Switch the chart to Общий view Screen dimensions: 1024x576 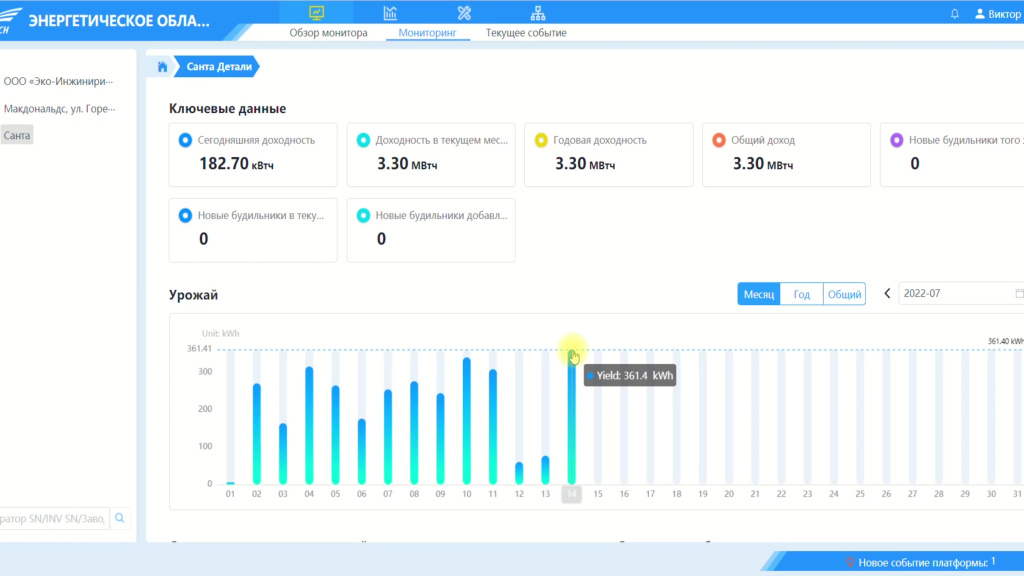click(x=844, y=294)
